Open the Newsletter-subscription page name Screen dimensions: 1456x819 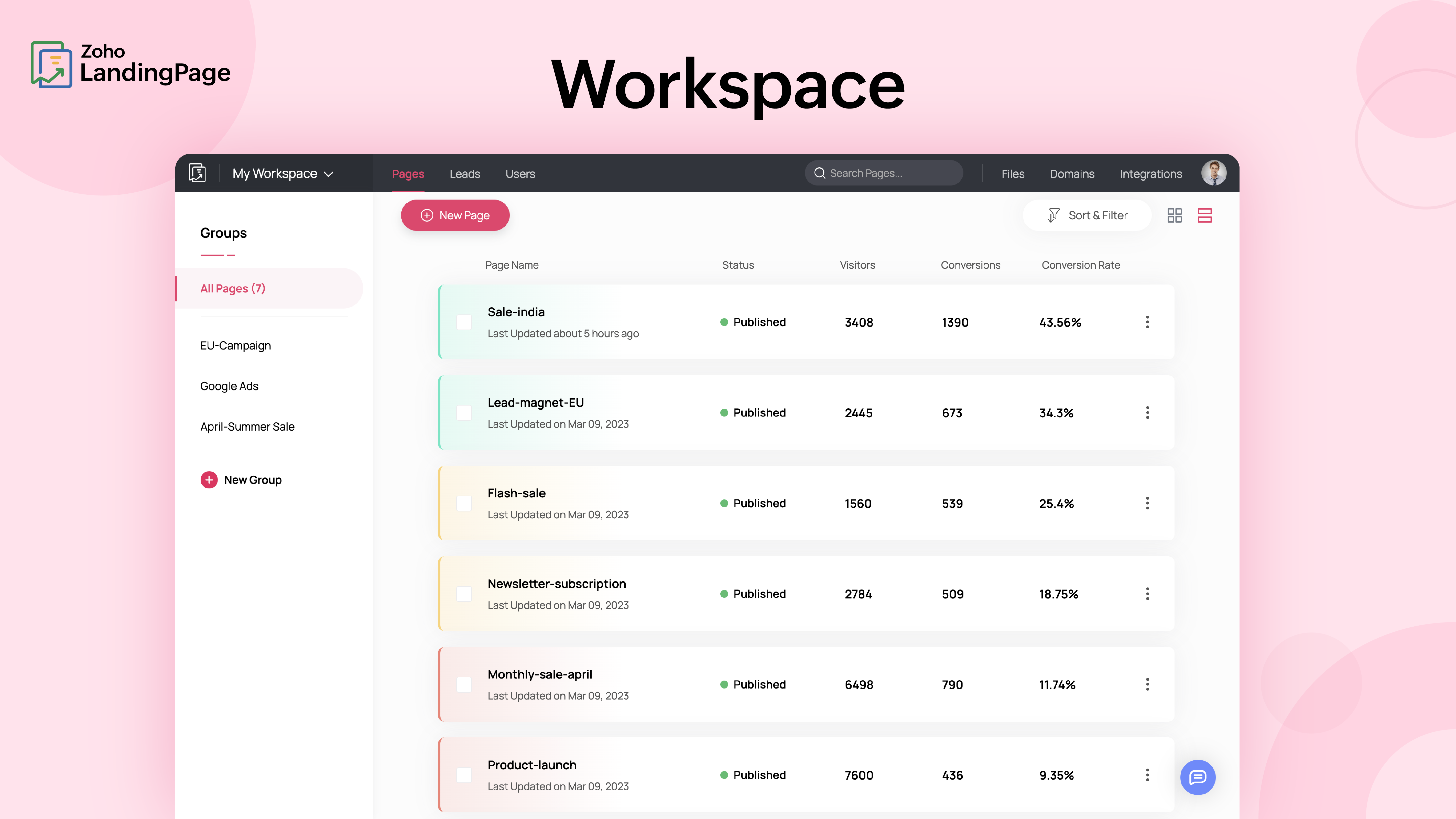pyautogui.click(x=557, y=584)
